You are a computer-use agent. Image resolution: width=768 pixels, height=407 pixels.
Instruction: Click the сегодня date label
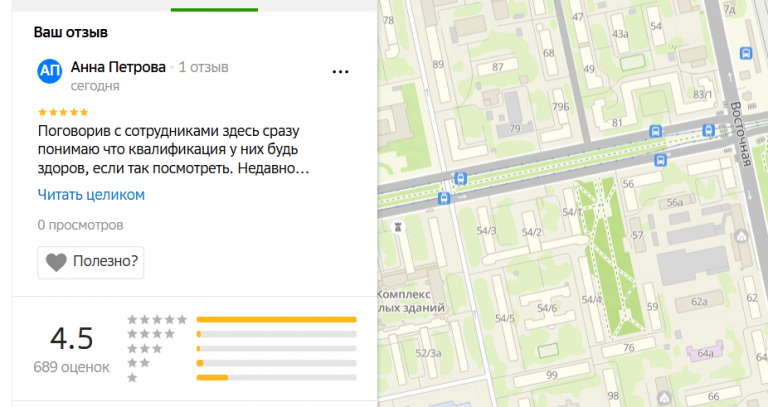[95, 86]
